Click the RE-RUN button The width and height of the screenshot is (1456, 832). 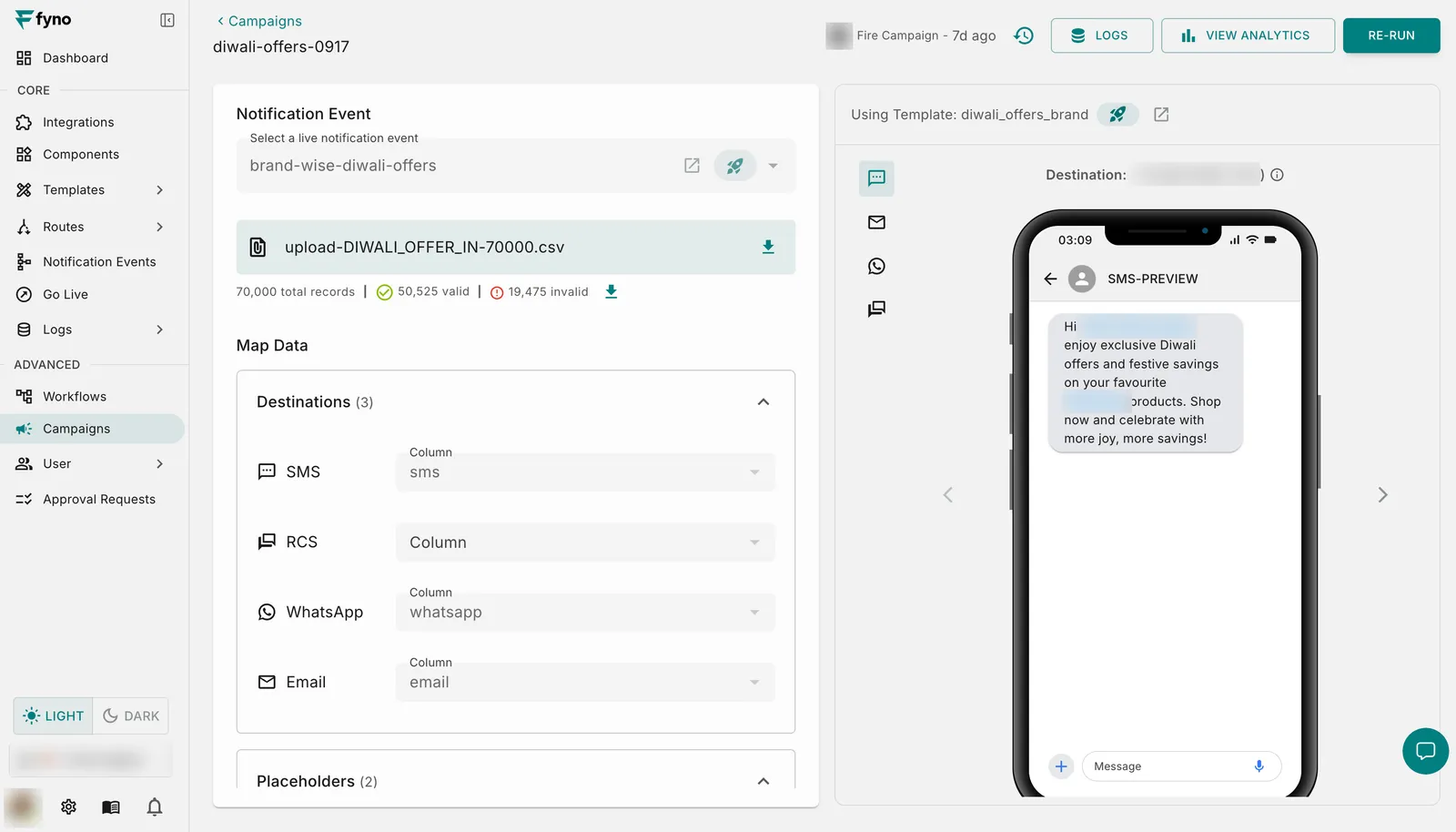(x=1391, y=36)
